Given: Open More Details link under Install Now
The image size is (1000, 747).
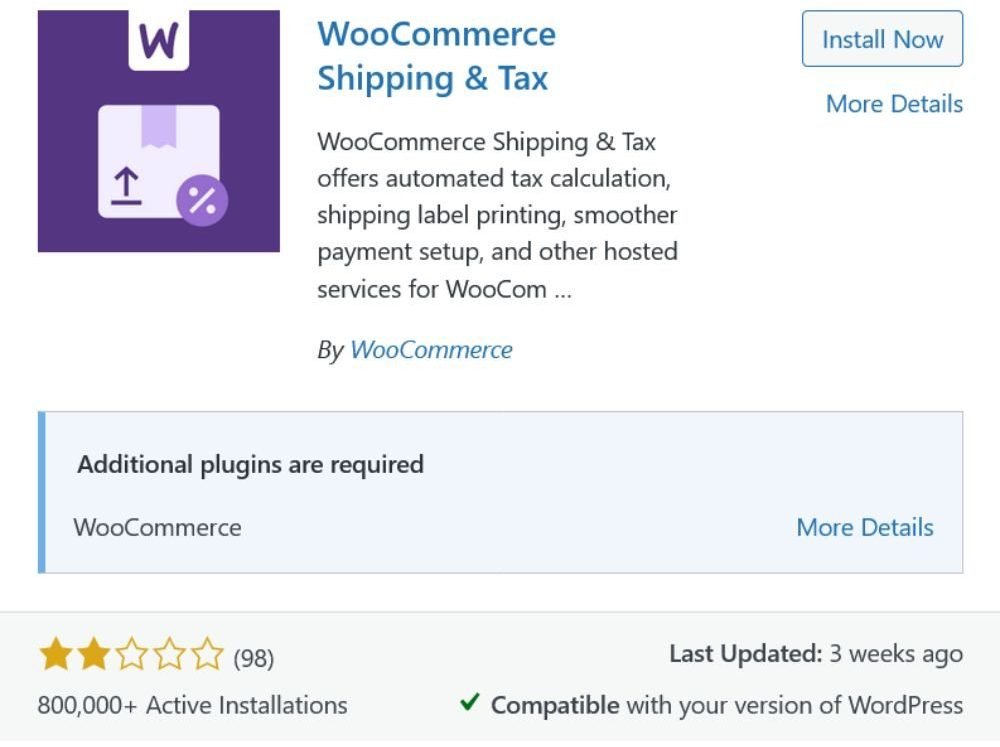Looking at the screenshot, I should [894, 103].
